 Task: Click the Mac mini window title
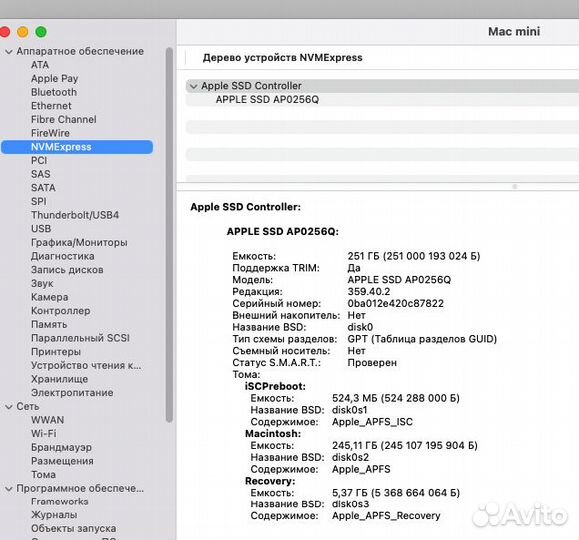514,32
